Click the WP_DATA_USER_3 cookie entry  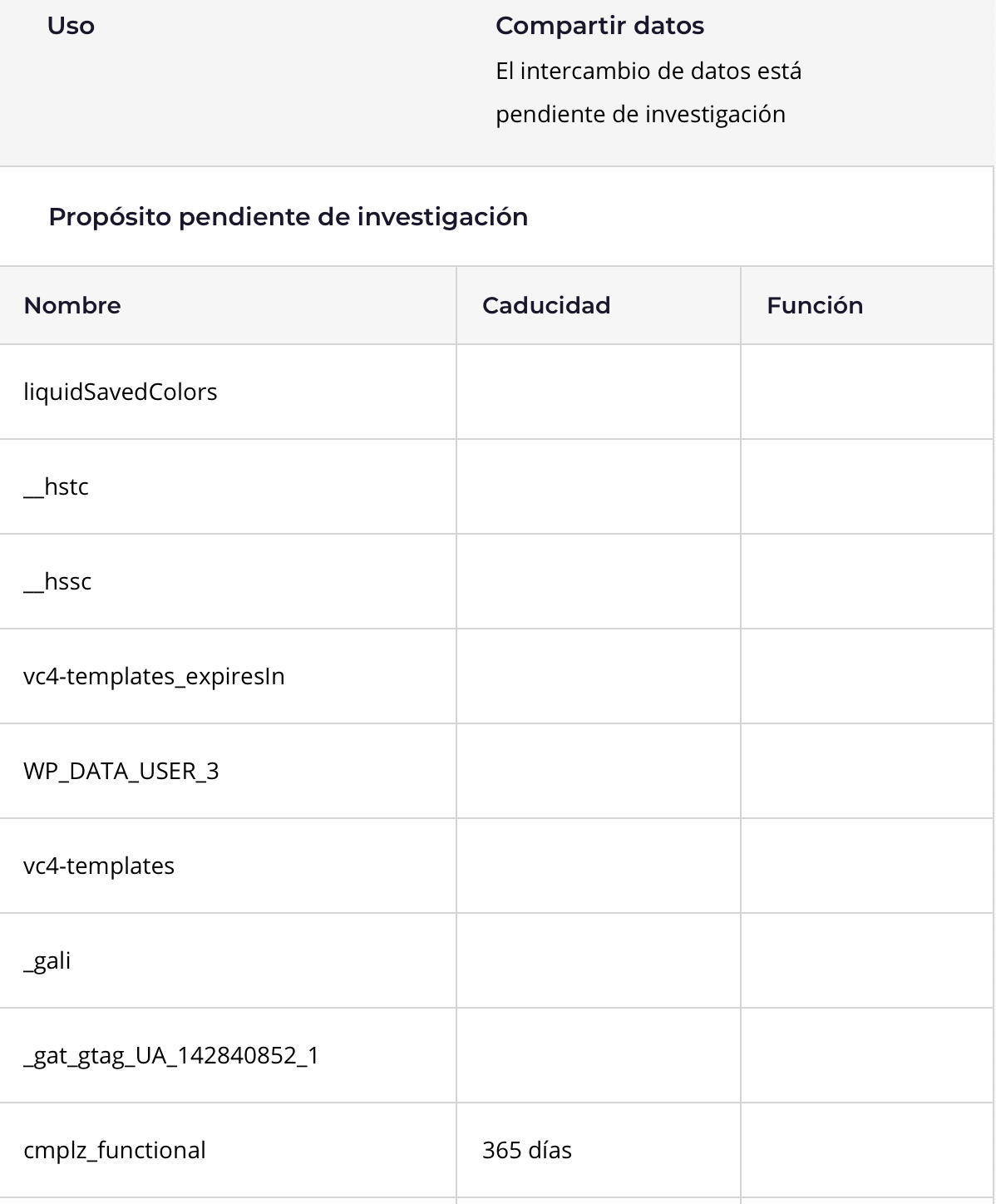(121, 771)
